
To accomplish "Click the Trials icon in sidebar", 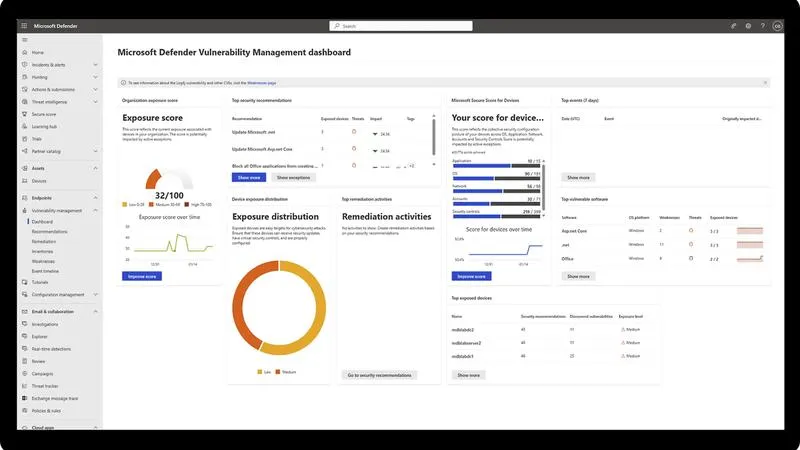I will 24,139.
